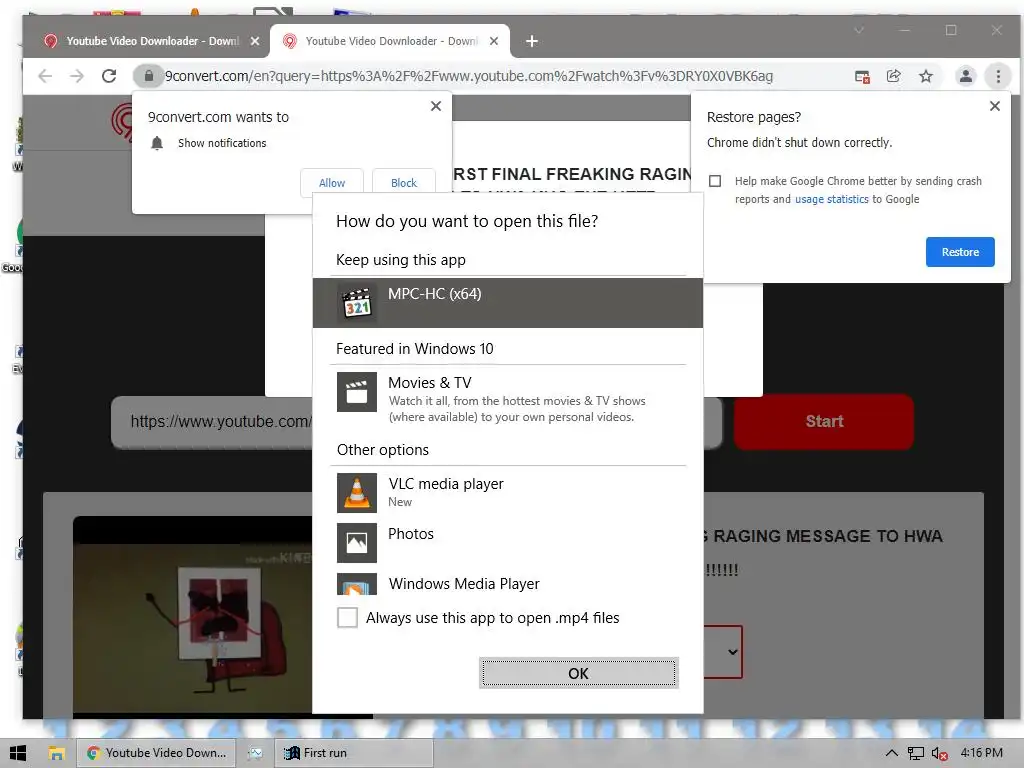
Task: Pick VLC media player icon
Action: point(357,492)
